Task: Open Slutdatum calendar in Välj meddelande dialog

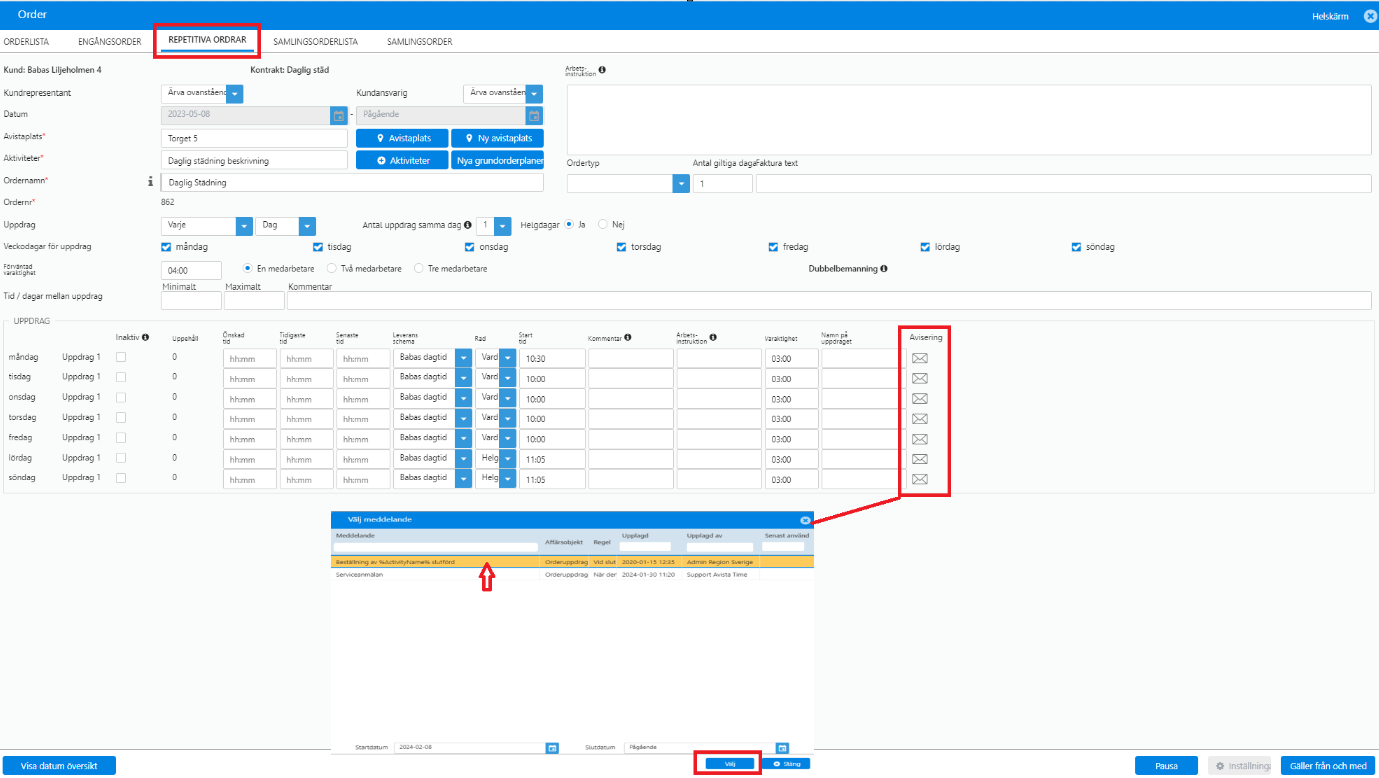Action: coord(782,747)
